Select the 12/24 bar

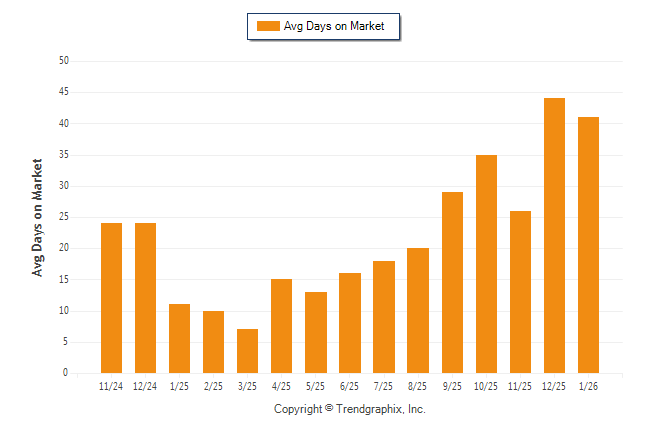[145, 298]
